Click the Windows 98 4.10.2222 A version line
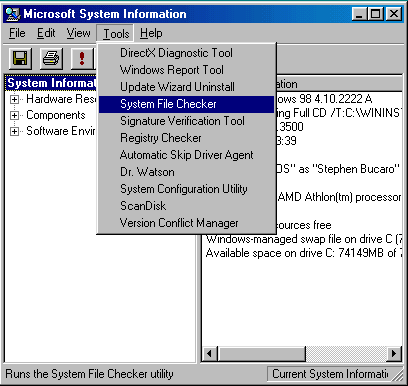The width and height of the screenshot is (408, 386). (x=324, y=99)
